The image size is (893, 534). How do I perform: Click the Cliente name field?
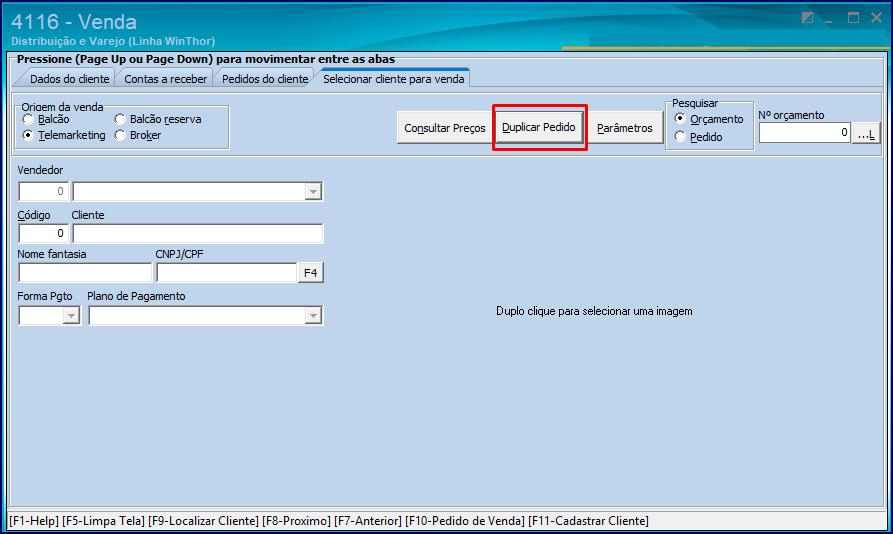(x=198, y=233)
